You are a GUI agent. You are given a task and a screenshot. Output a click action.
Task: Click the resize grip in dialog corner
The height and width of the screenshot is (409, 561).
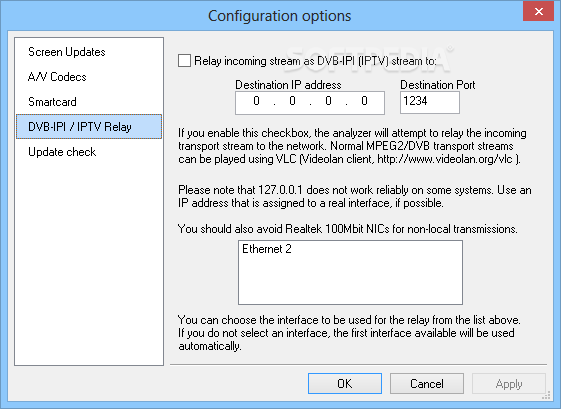546,395
